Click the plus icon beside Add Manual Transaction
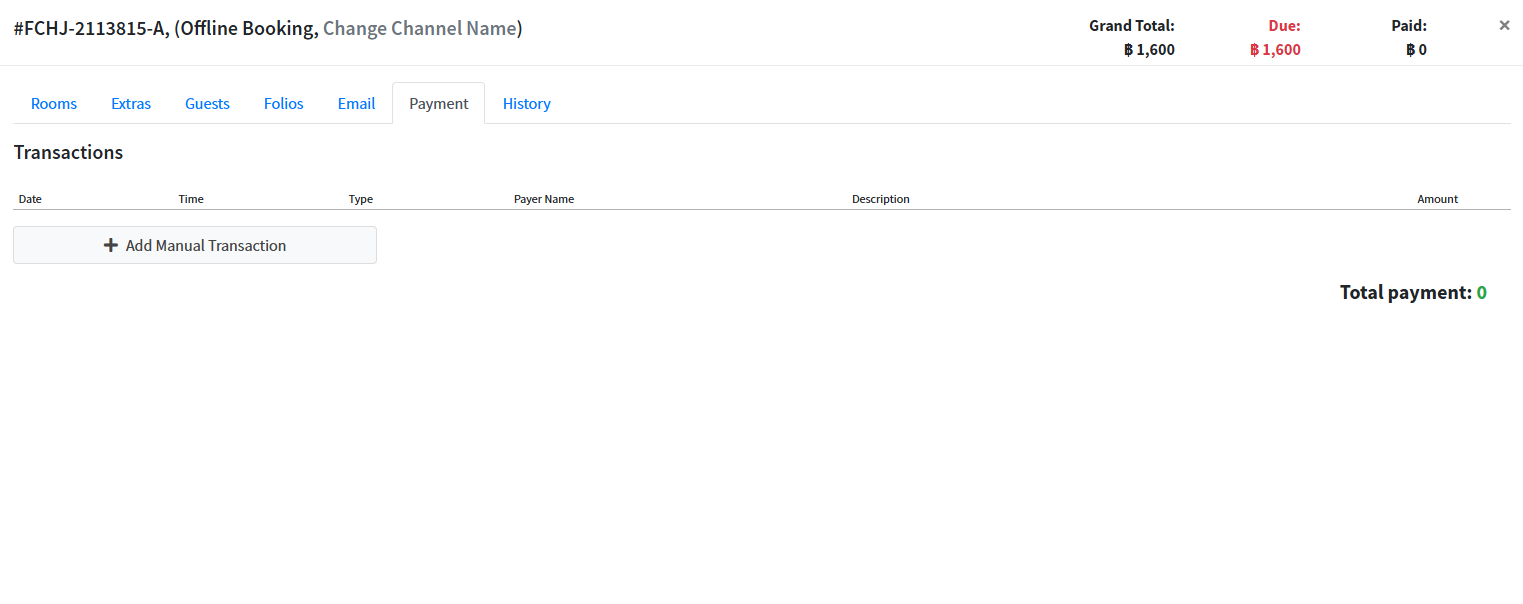 pyautogui.click(x=111, y=245)
